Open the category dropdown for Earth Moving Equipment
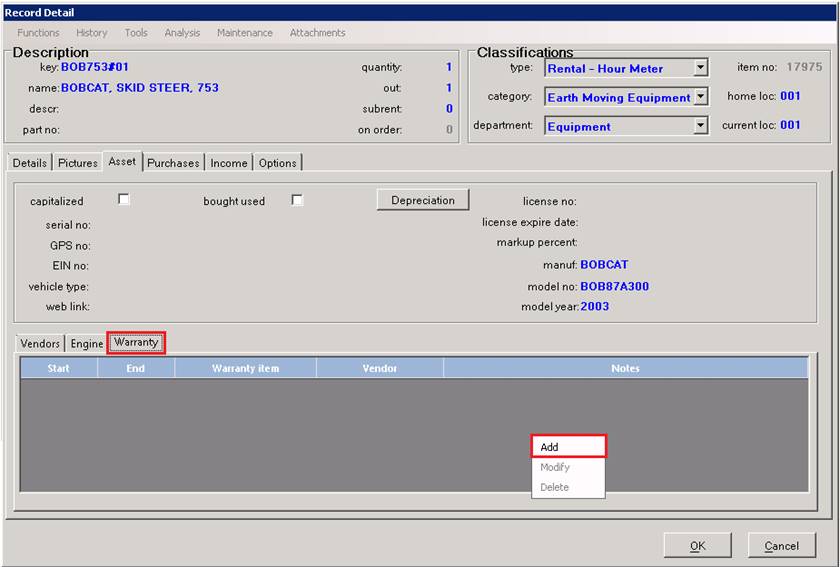 [700, 97]
